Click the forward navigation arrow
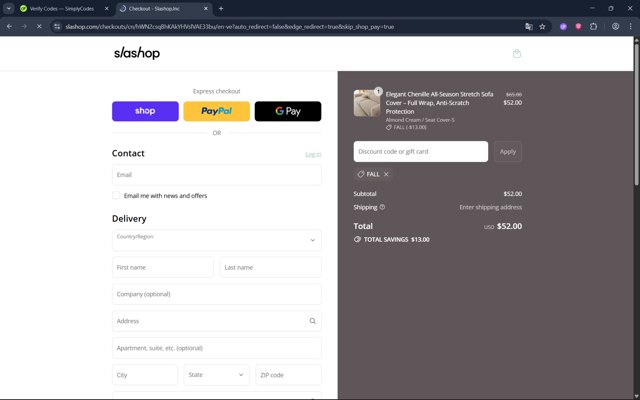 coord(24,27)
